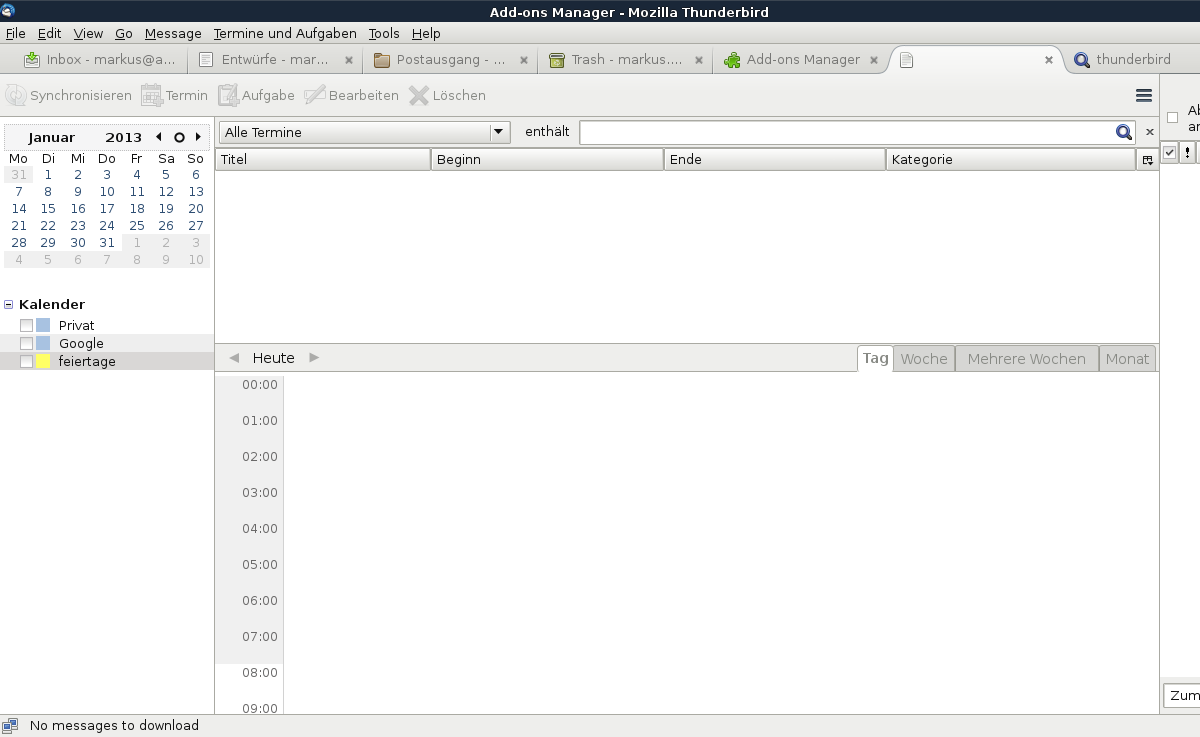This screenshot has width=1200, height=737.
Task: Open the Help menu
Action: pyautogui.click(x=426, y=33)
